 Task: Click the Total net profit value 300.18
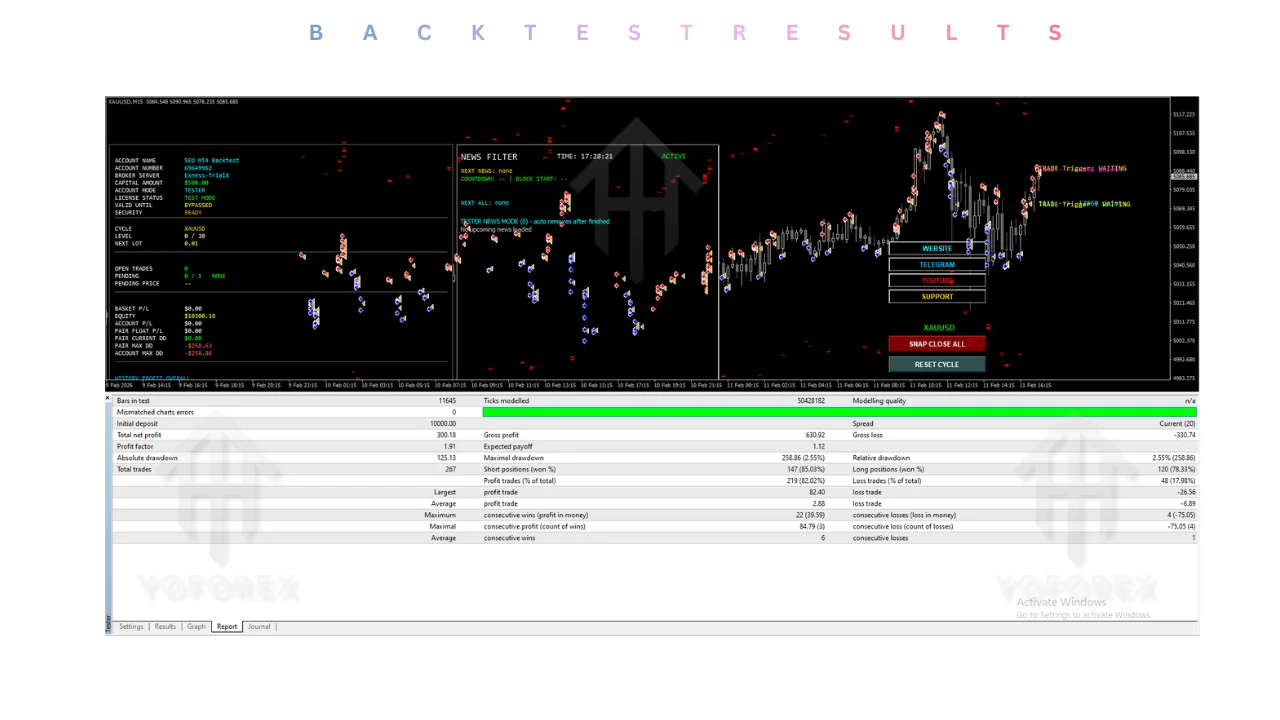coord(445,435)
